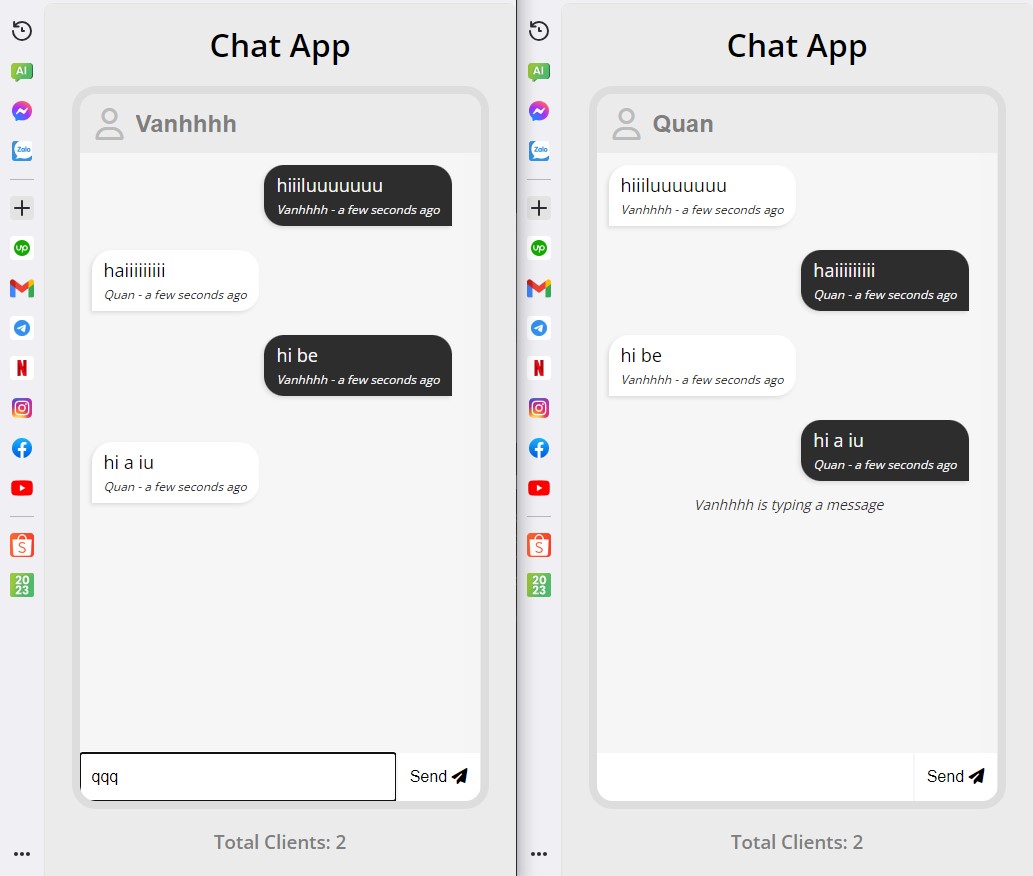Open Facebook icon in right window sidebar
The height and width of the screenshot is (876, 1033).
(x=539, y=449)
